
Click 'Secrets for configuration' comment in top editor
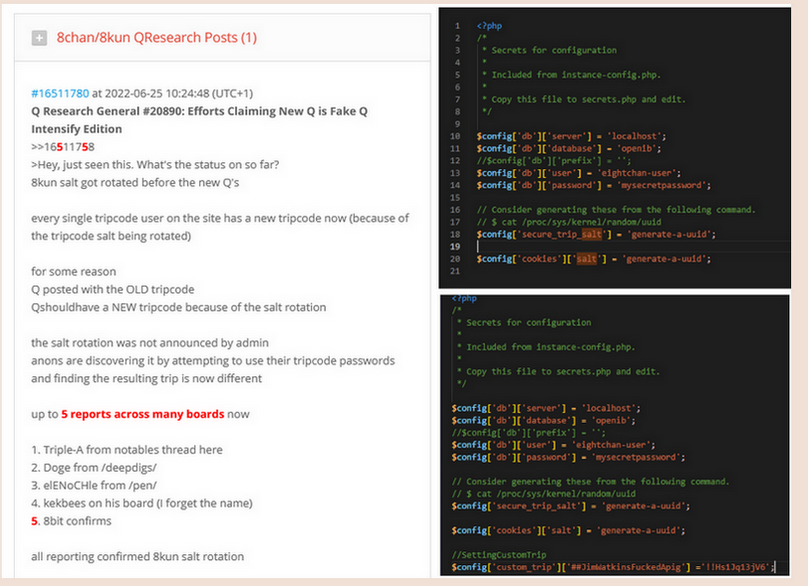click(554, 50)
